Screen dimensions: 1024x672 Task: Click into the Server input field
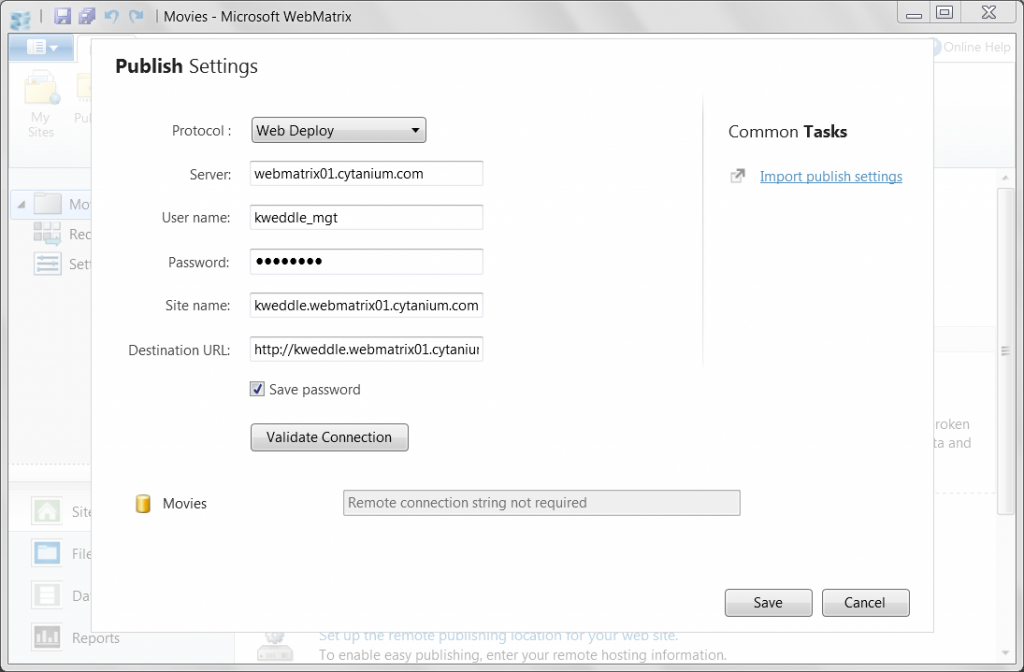[x=366, y=174]
